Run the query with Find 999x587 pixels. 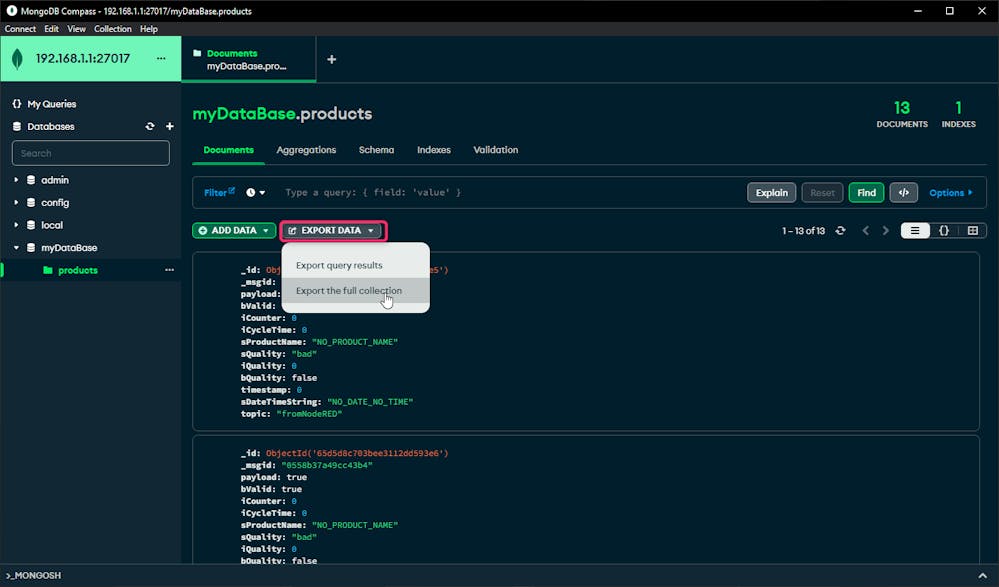tap(866, 192)
